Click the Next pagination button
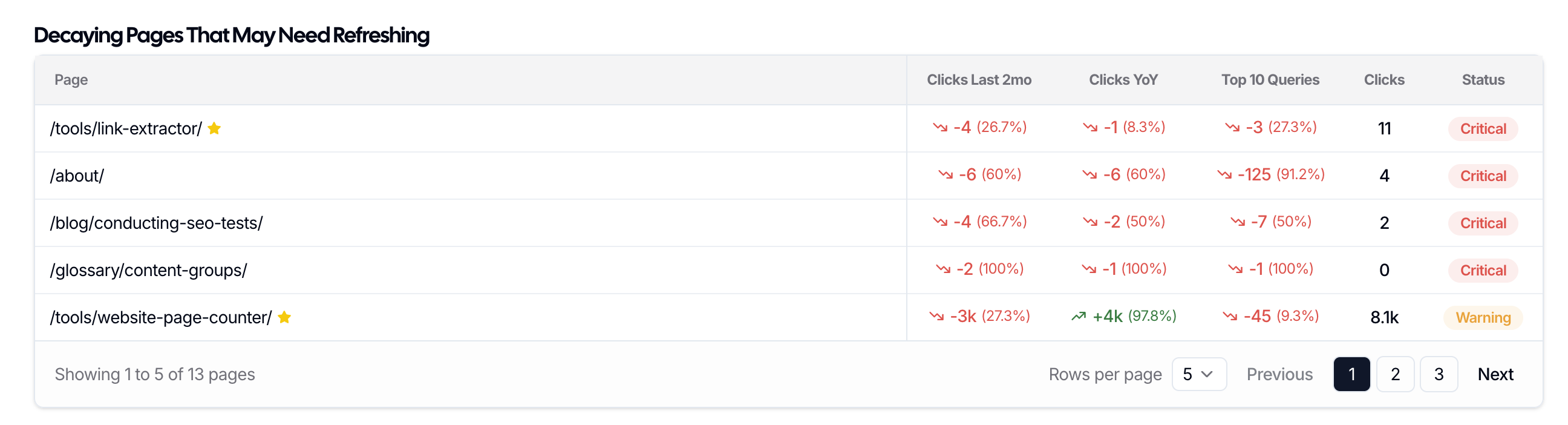 tap(1495, 375)
